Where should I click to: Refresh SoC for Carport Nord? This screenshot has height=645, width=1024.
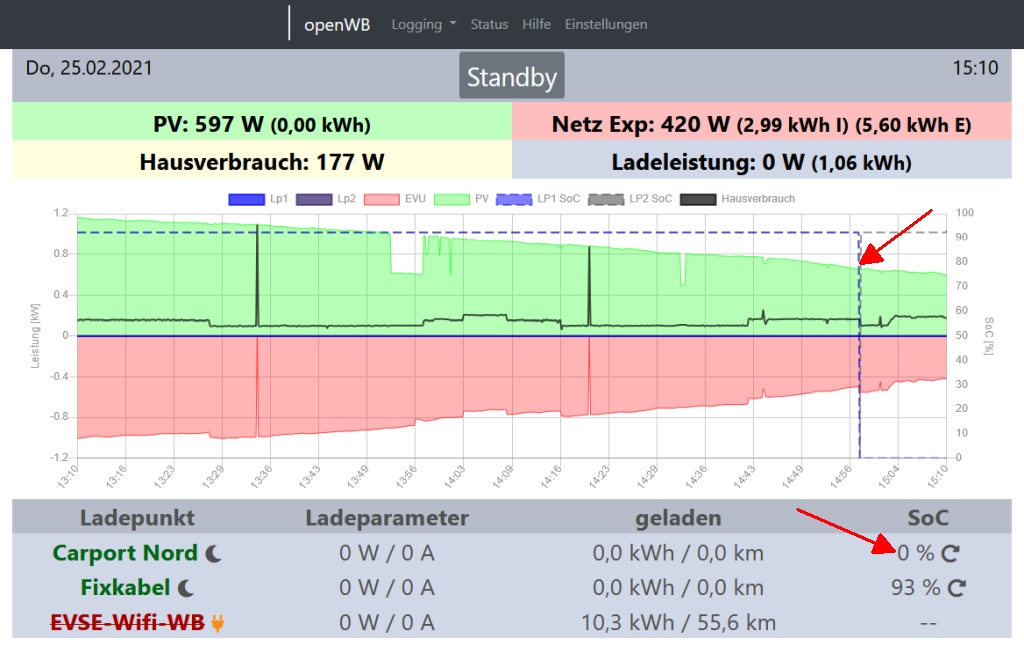[950, 554]
